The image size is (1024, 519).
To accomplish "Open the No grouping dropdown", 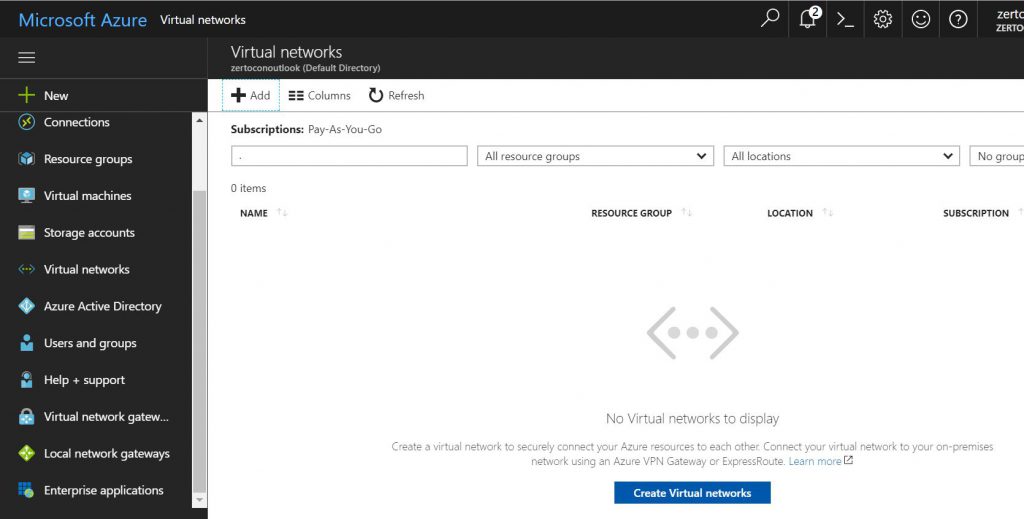I will (997, 156).
